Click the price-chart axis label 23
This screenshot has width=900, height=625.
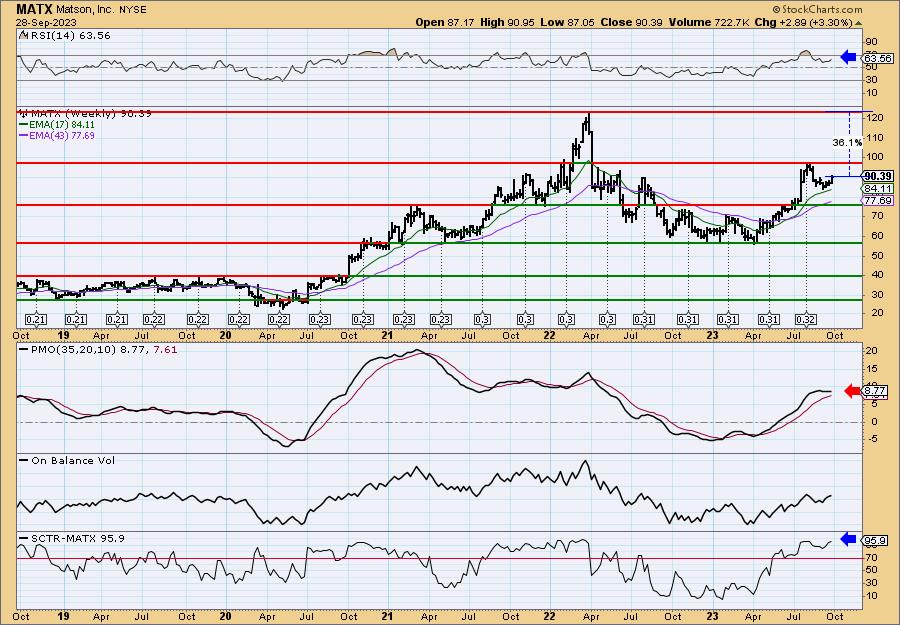(x=712, y=335)
